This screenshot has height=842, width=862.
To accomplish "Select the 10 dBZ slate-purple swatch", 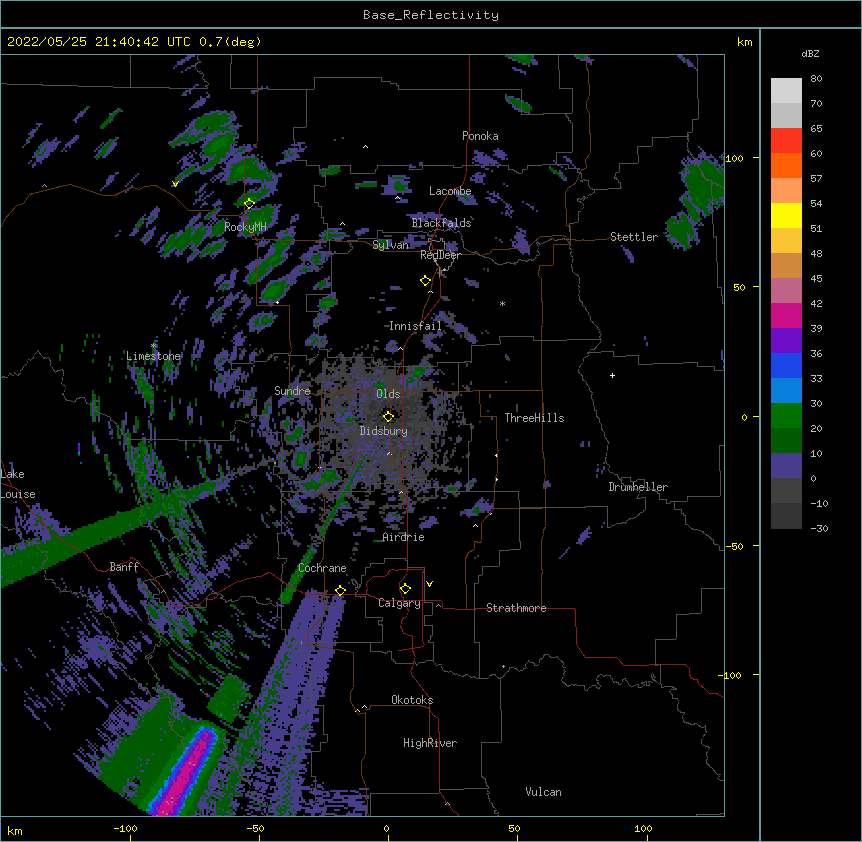I will click(x=786, y=466).
